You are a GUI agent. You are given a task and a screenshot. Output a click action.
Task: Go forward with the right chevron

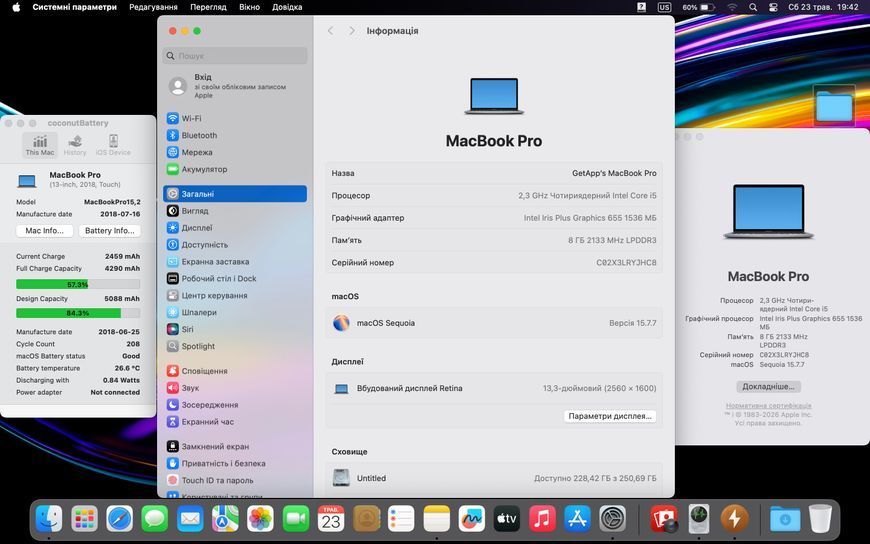click(352, 31)
